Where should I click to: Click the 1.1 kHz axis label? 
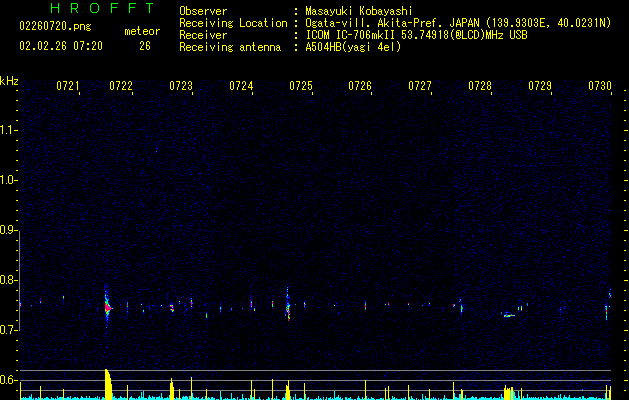(x=8, y=130)
